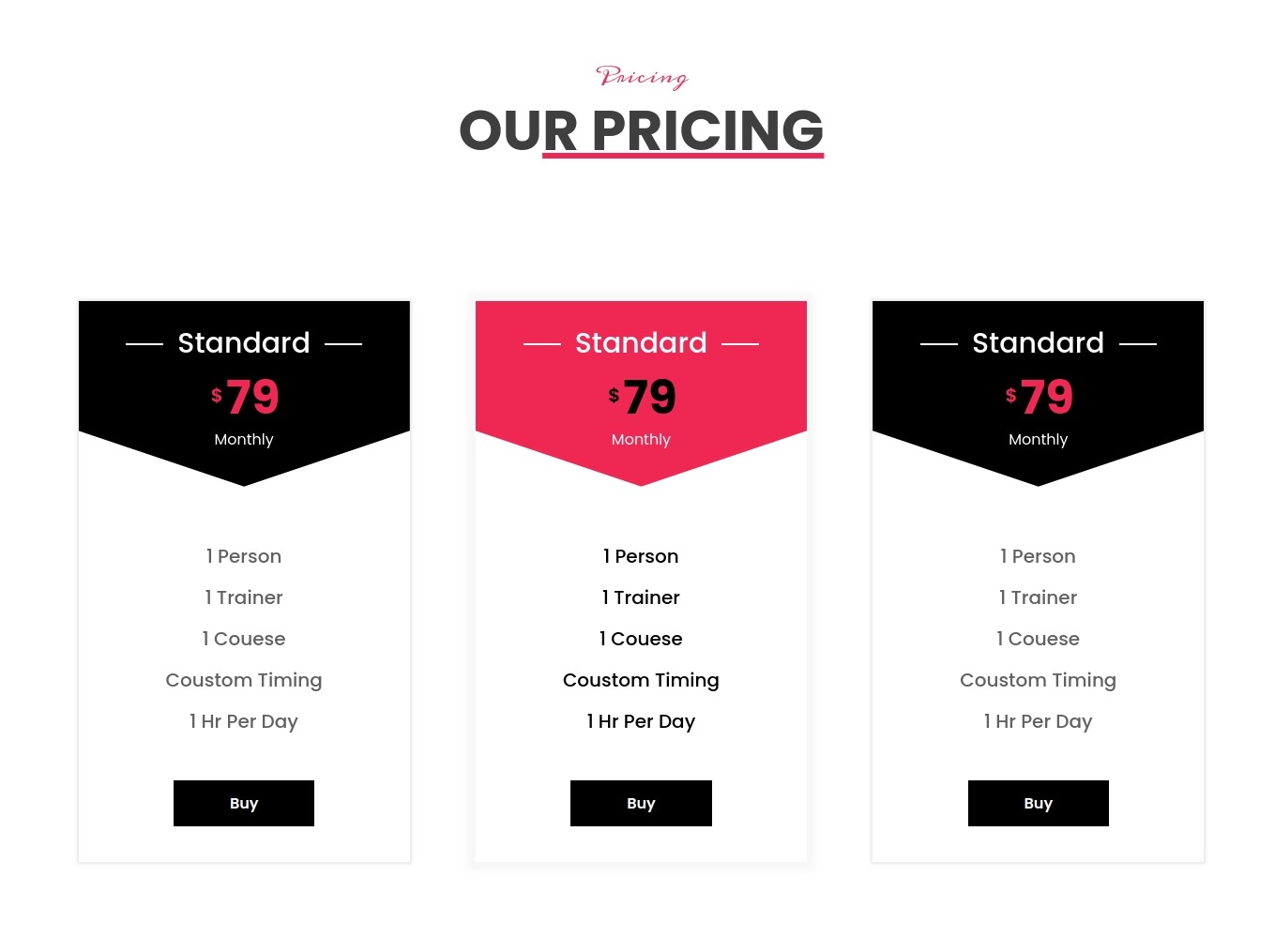Click Buy button in middle red card
This screenshot has width=1275, height=952.
pos(641,803)
